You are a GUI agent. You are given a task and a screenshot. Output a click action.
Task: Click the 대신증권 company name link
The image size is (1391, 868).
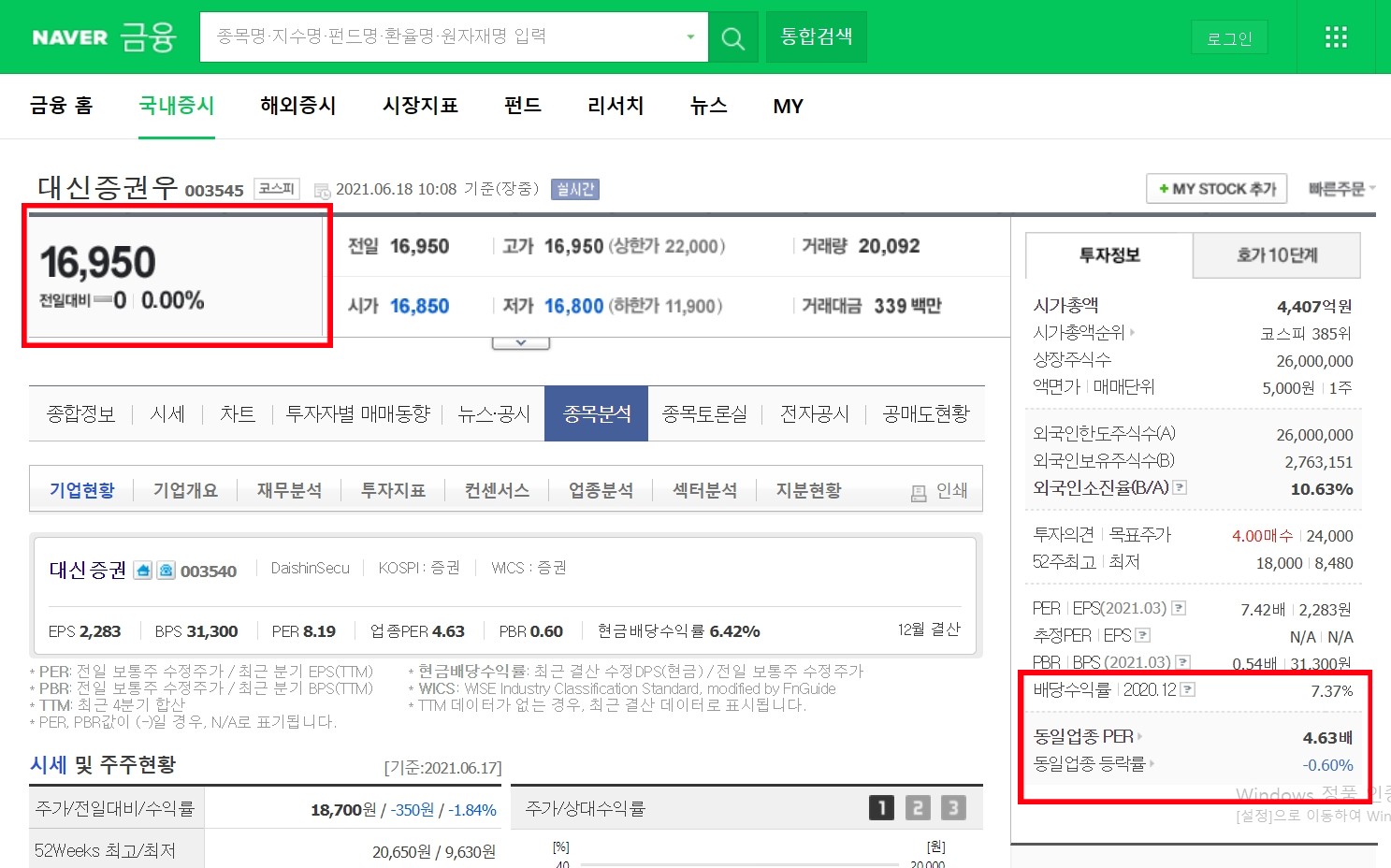88,571
